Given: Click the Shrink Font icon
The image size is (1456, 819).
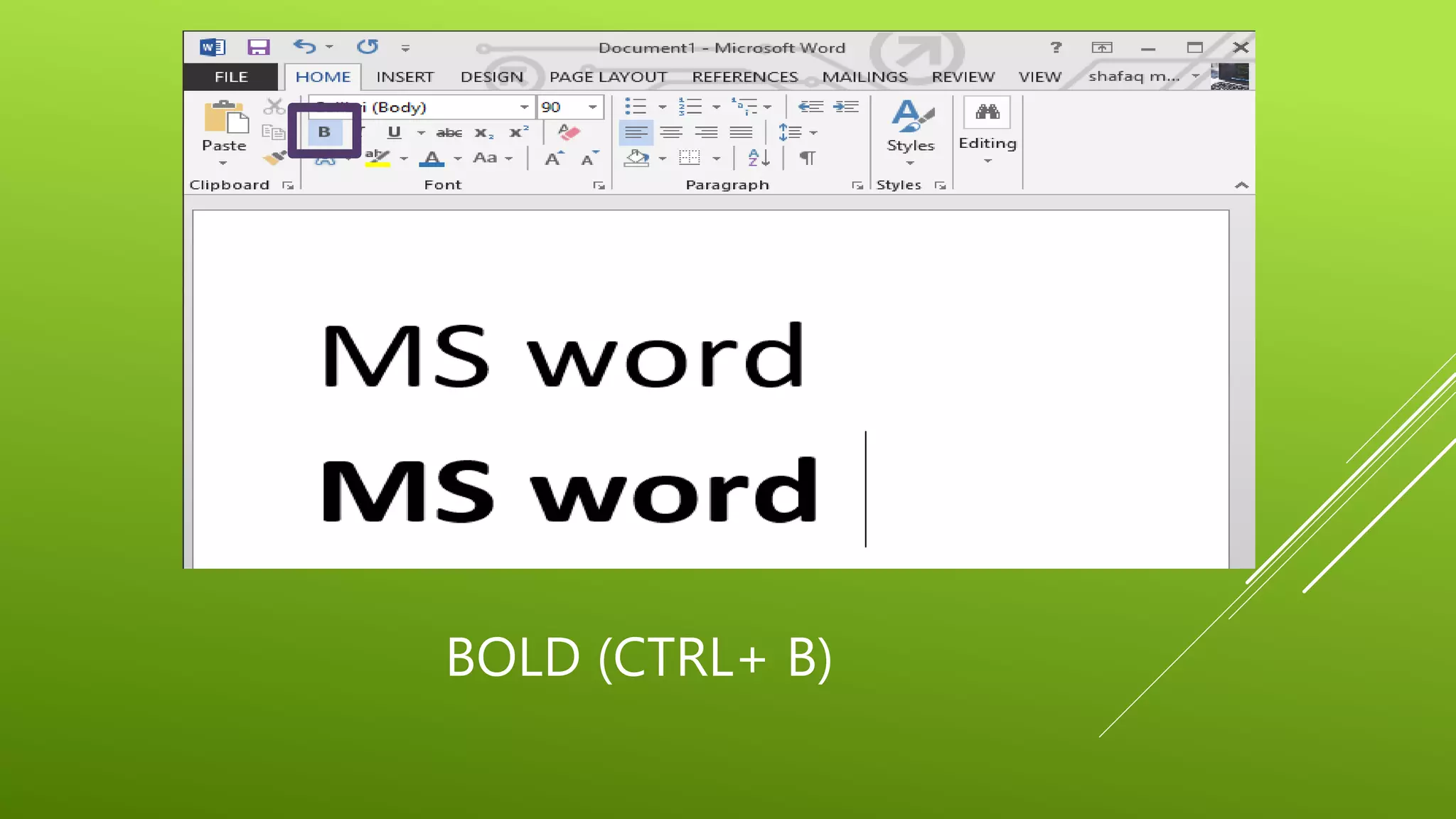Looking at the screenshot, I should point(589,158).
